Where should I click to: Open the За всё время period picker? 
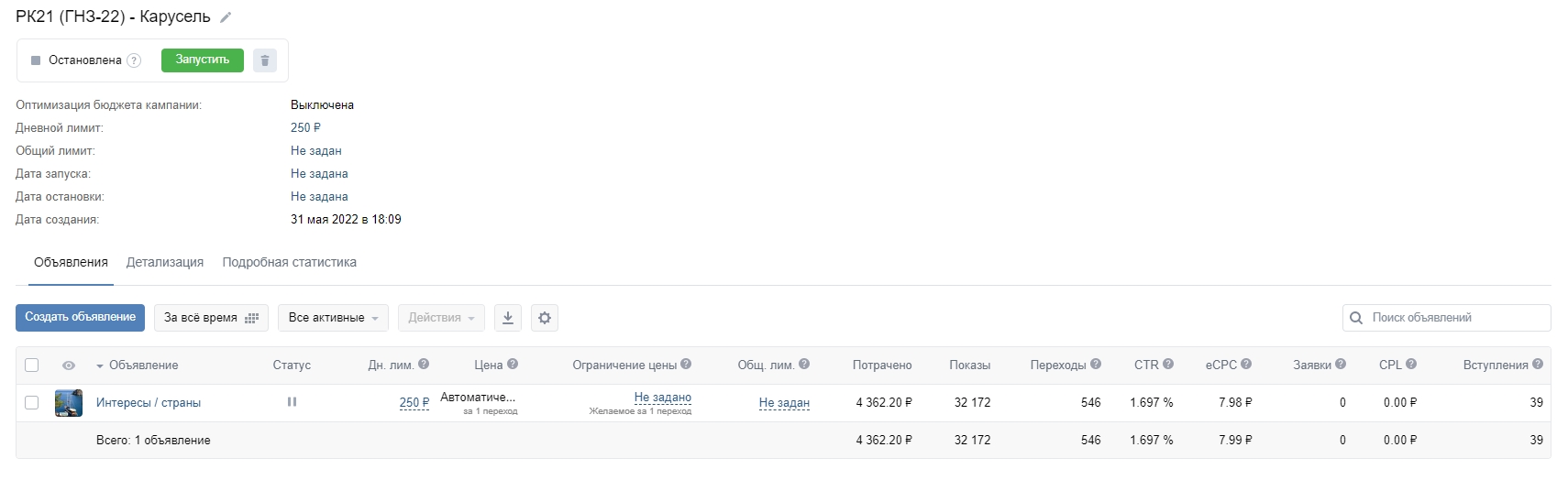[x=211, y=318]
